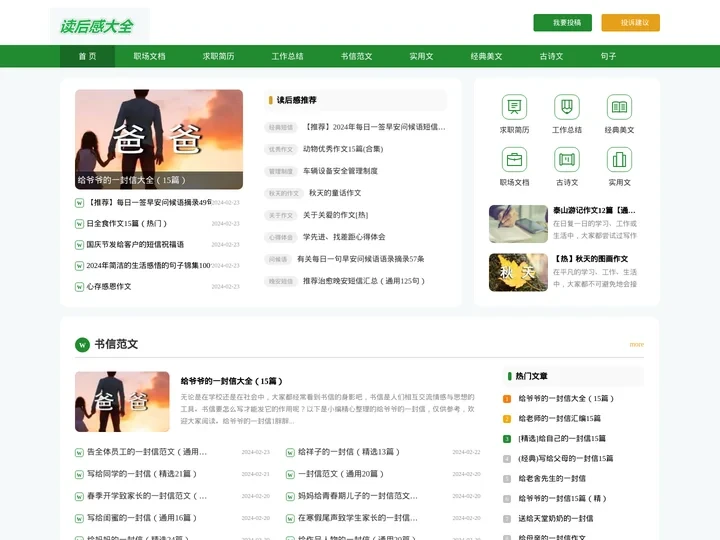Open 学先进、找差距心得体会 article
720x540 pixels.
click(x=344, y=237)
